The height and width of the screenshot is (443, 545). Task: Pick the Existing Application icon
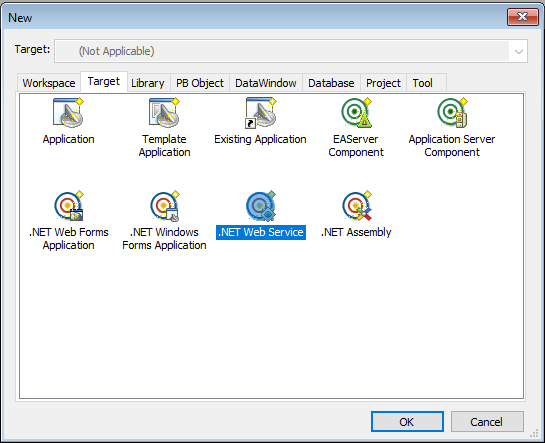[261, 113]
